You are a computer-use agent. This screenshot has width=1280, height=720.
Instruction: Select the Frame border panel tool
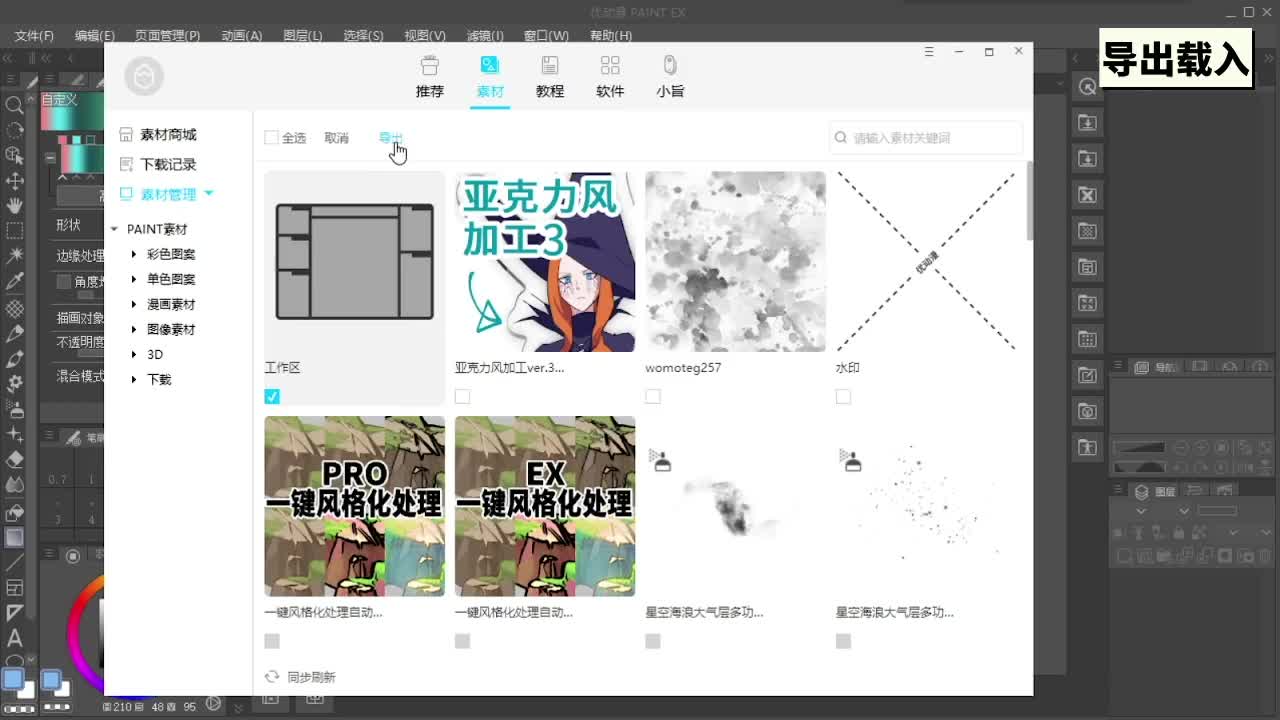(15, 588)
